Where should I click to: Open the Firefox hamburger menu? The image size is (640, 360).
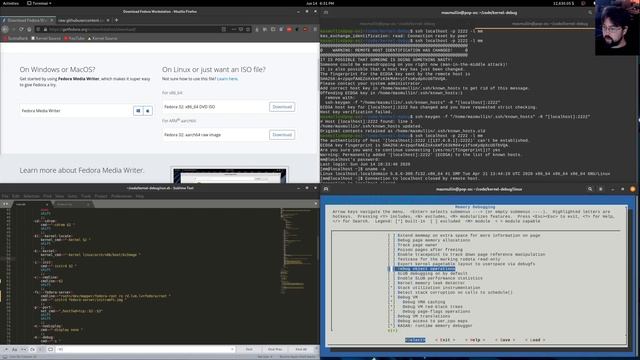315,29
